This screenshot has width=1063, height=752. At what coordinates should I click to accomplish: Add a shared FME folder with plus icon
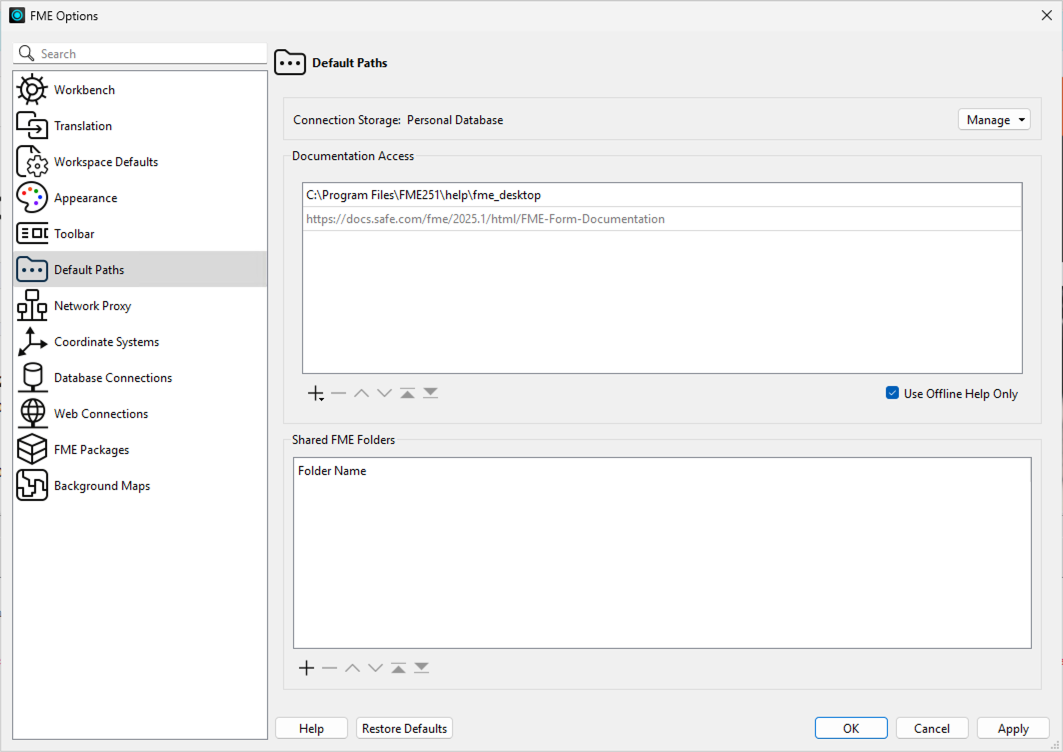306,668
